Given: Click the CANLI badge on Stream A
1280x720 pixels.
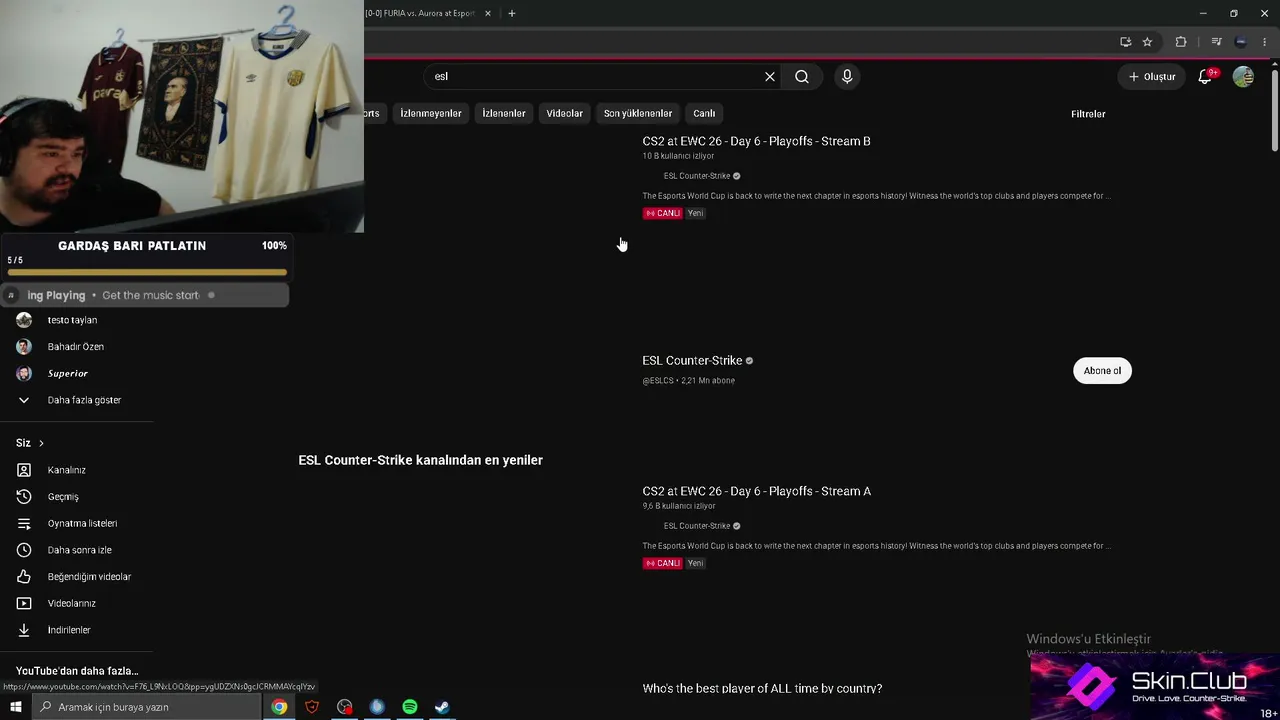Looking at the screenshot, I should pos(662,563).
